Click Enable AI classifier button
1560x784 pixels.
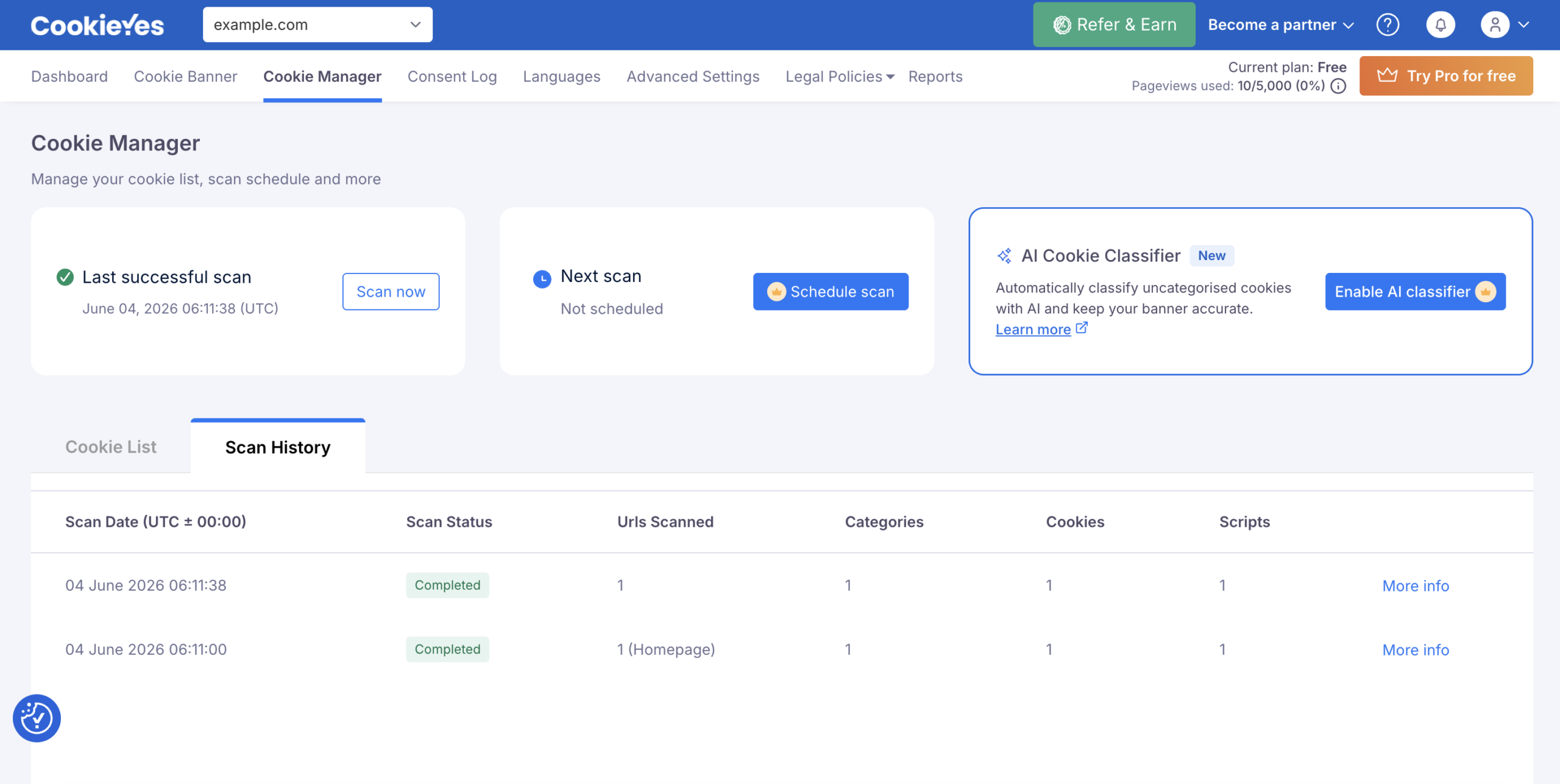(1415, 292)
